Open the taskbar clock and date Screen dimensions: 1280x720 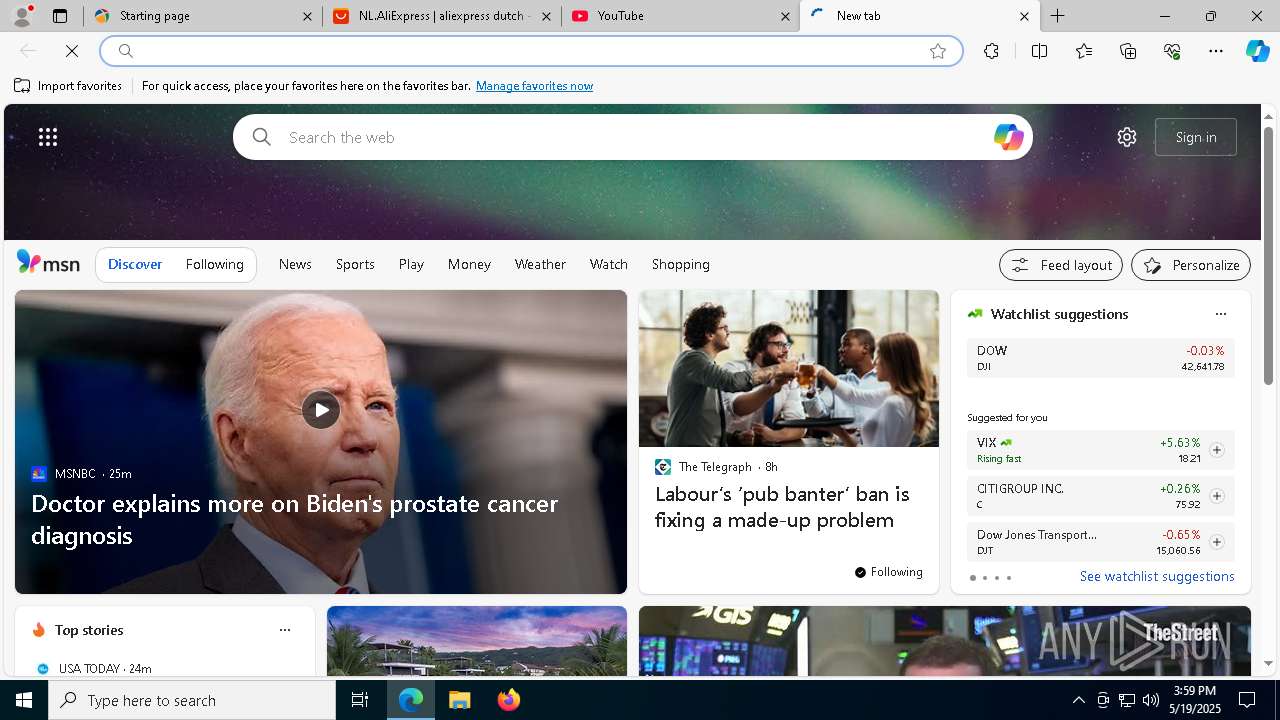coord(1195,700)
